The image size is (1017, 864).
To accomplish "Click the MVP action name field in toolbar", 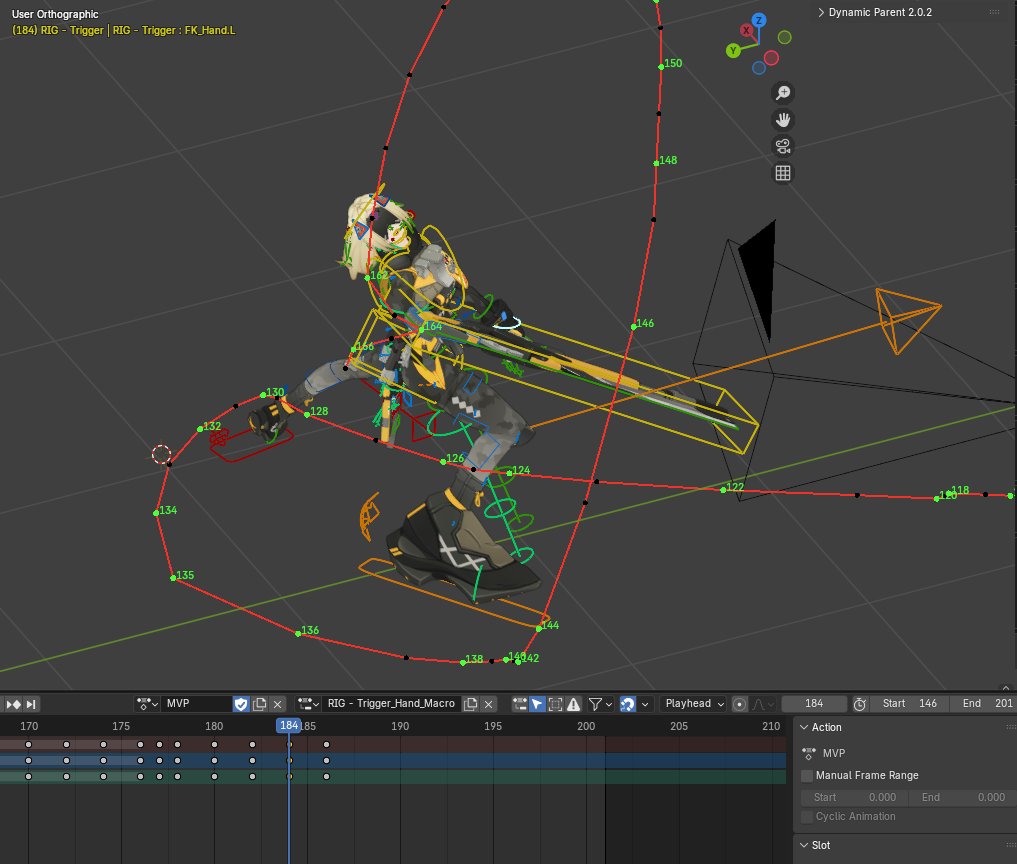I will [197, 704].
